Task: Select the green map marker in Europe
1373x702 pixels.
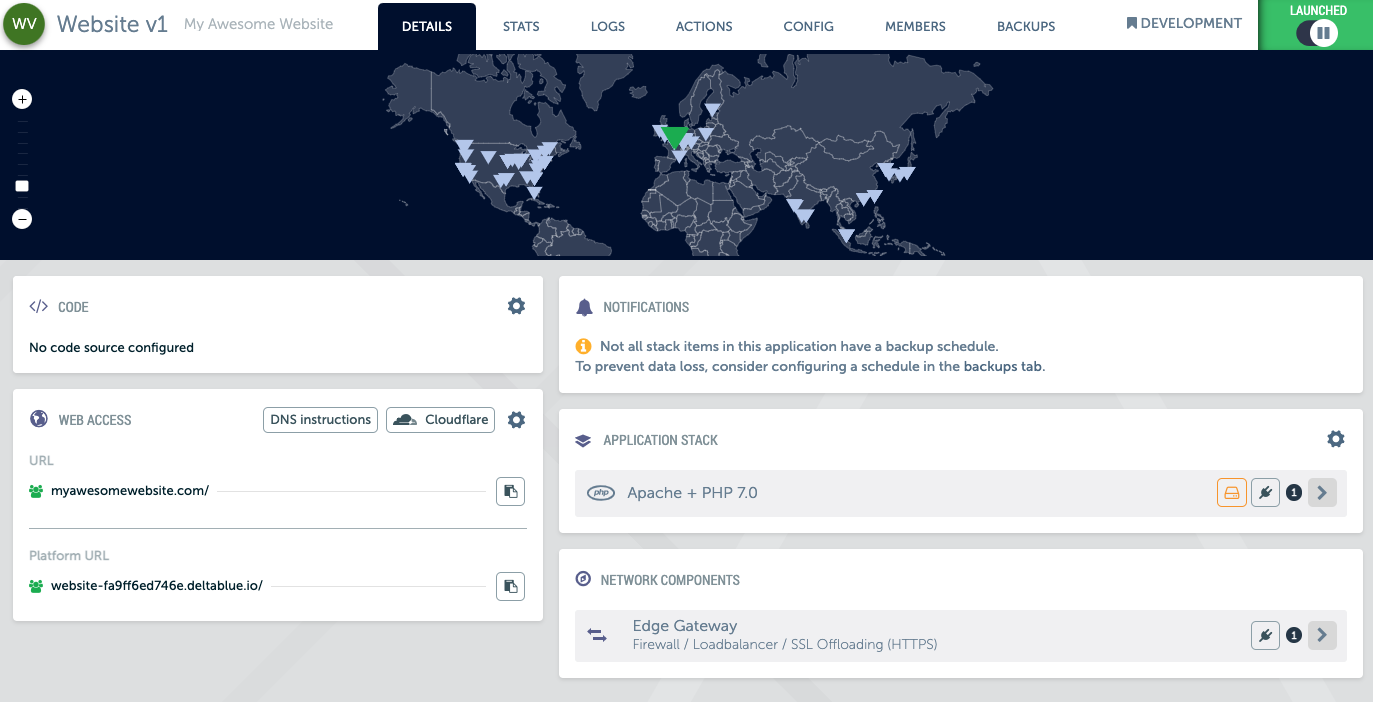Action: 675,137
